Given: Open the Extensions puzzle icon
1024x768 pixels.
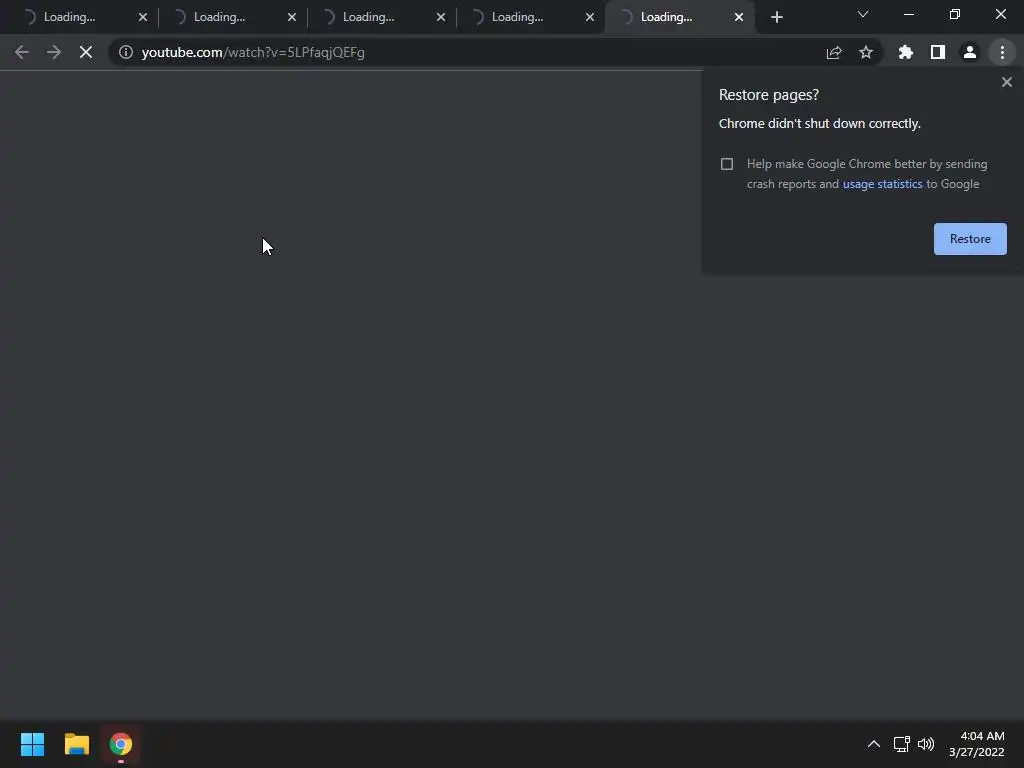Looking at the screenshot, I should click(x=905, y=52).
